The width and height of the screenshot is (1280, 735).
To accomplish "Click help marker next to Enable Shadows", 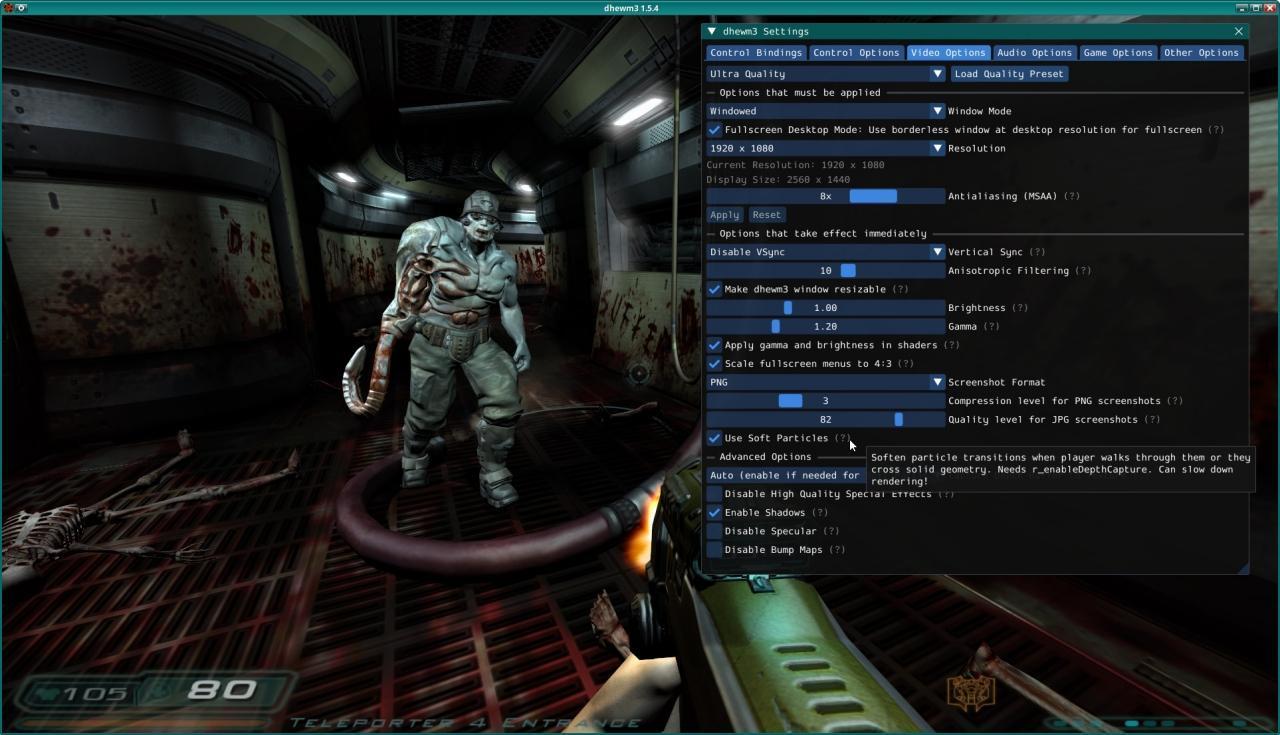I will click(820, 513).
